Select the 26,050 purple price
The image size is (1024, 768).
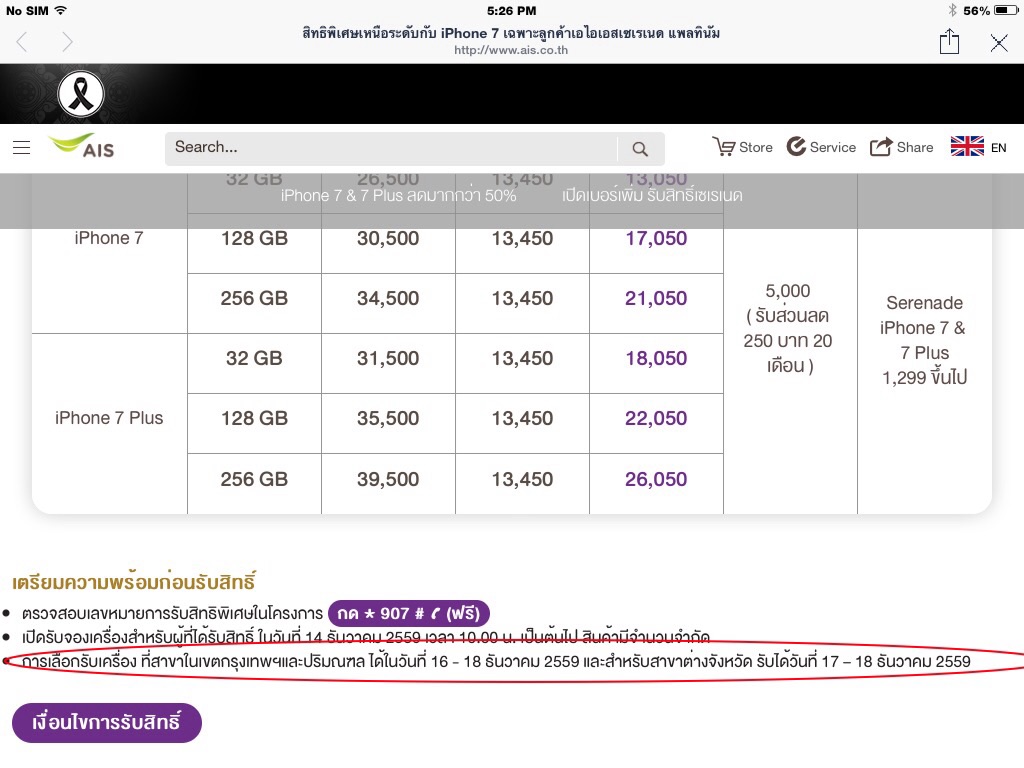[x=656, y=479]
